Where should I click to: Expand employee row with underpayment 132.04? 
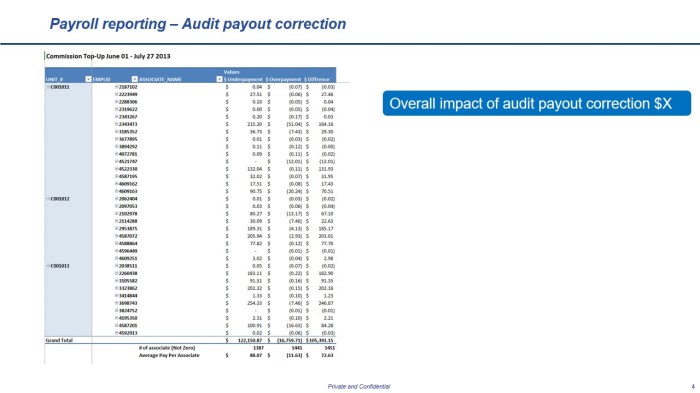click(117, 169)
